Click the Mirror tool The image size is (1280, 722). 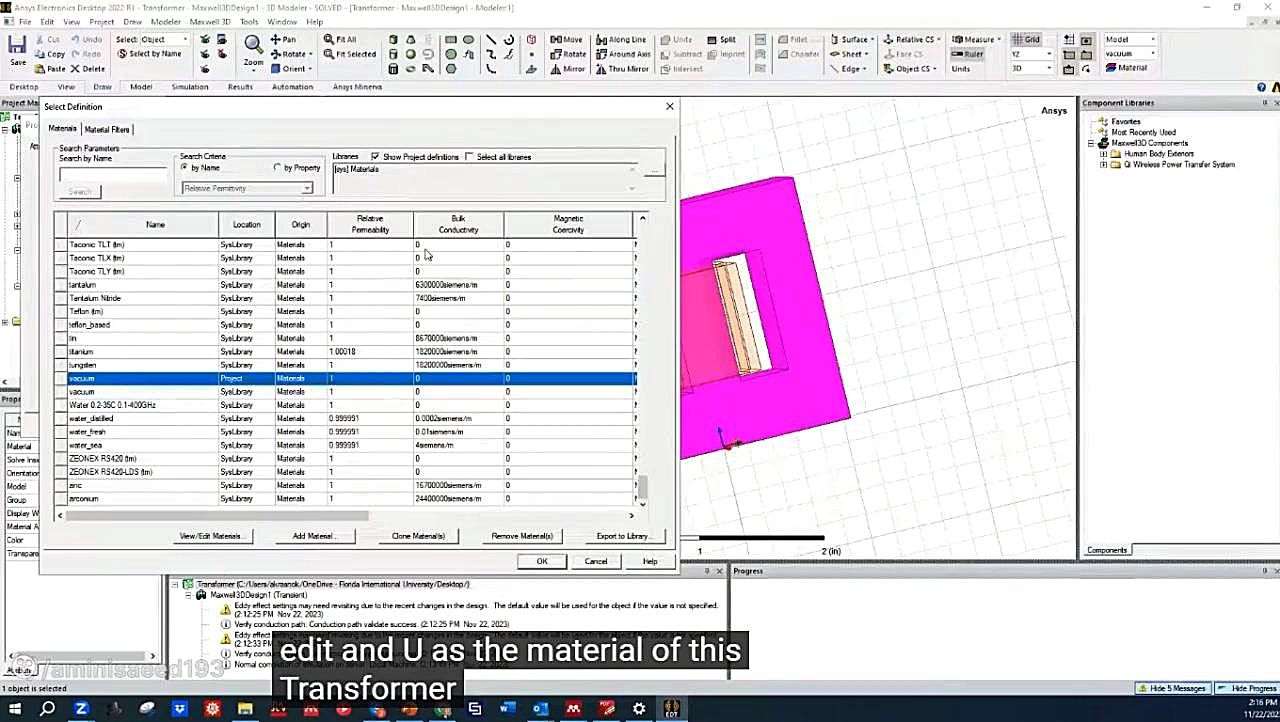[567, 69]
